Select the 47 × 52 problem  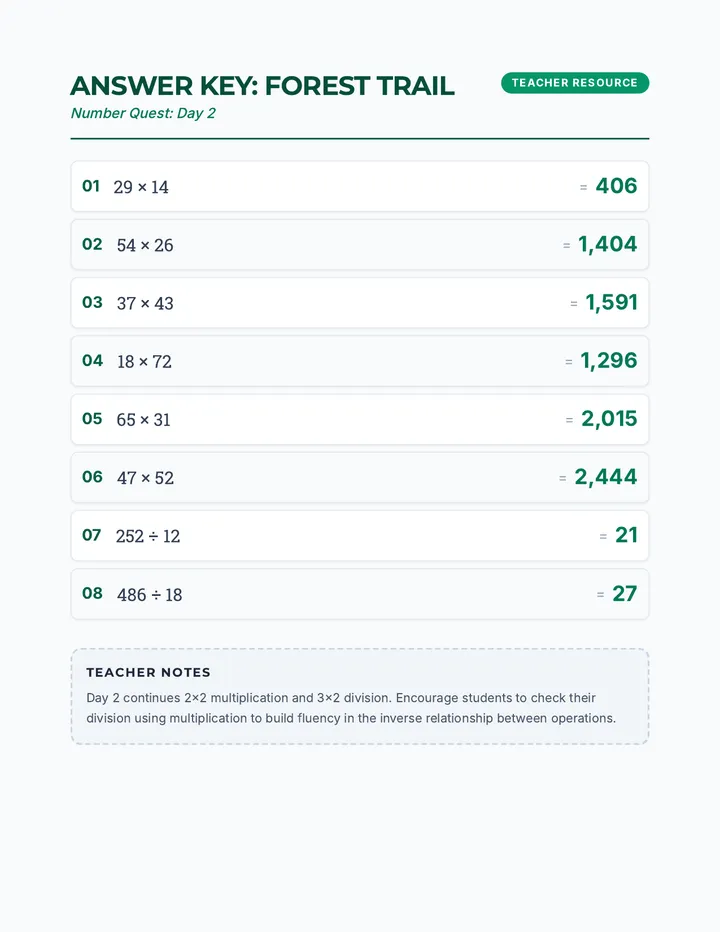click(146, 478)
